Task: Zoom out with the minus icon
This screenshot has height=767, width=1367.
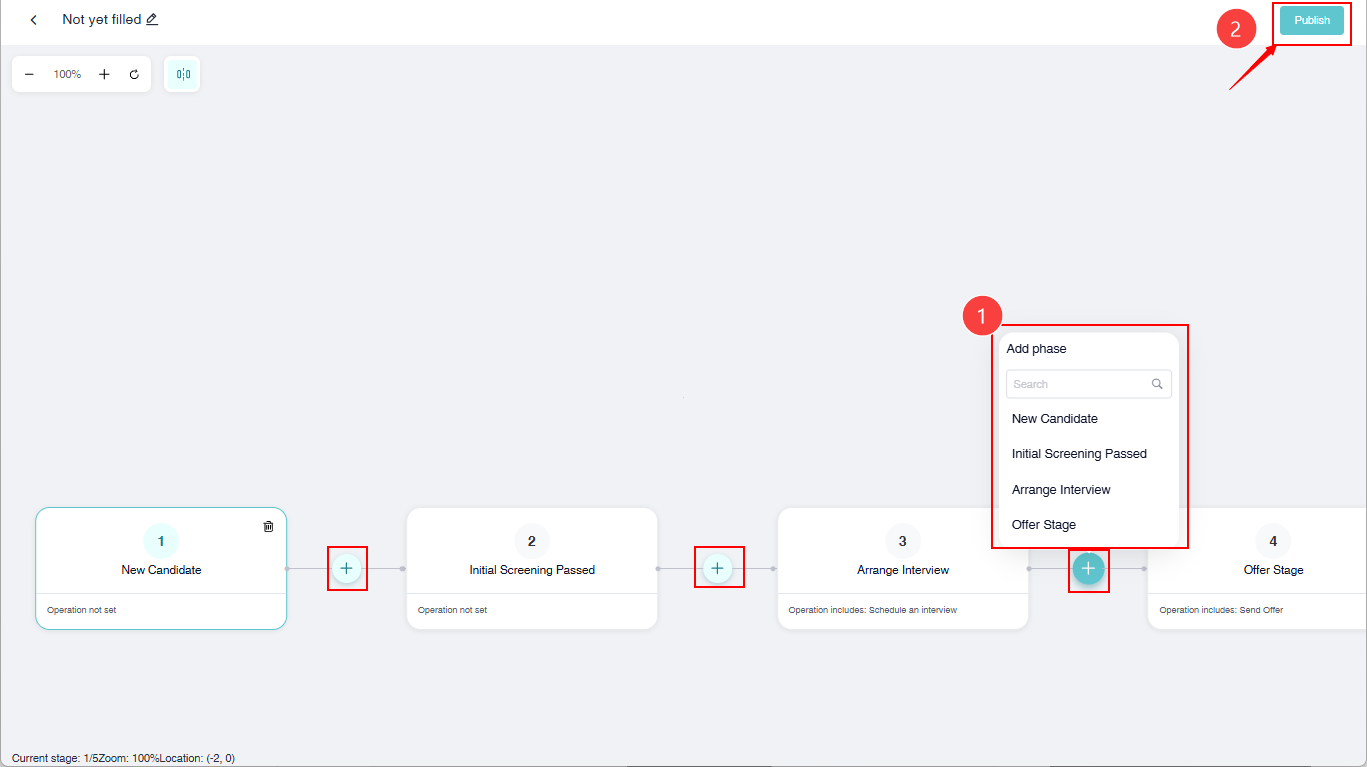Action: tap(29, 74)
